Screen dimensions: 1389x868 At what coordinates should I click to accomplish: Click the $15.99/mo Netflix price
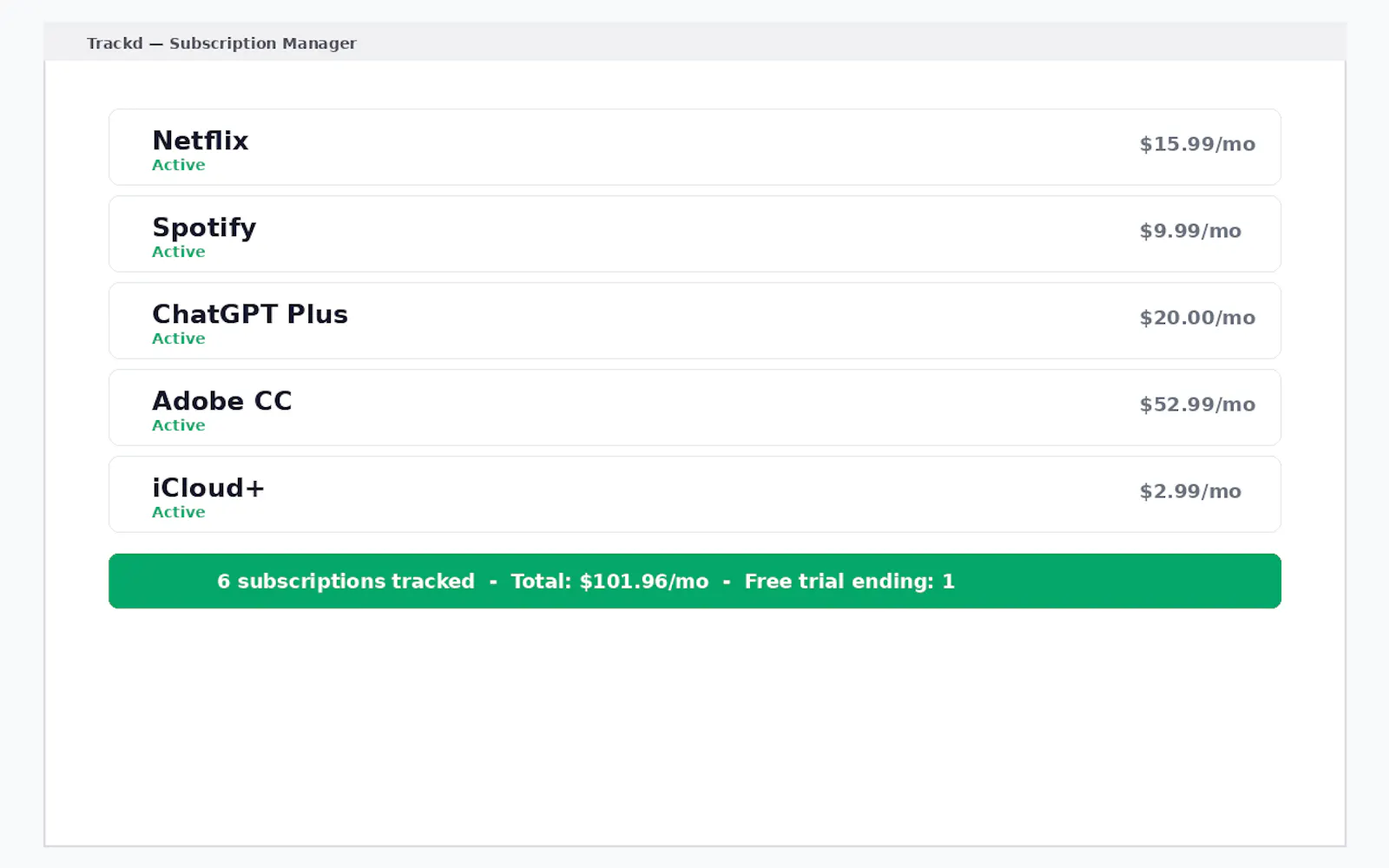click(x=1197, y=144)
